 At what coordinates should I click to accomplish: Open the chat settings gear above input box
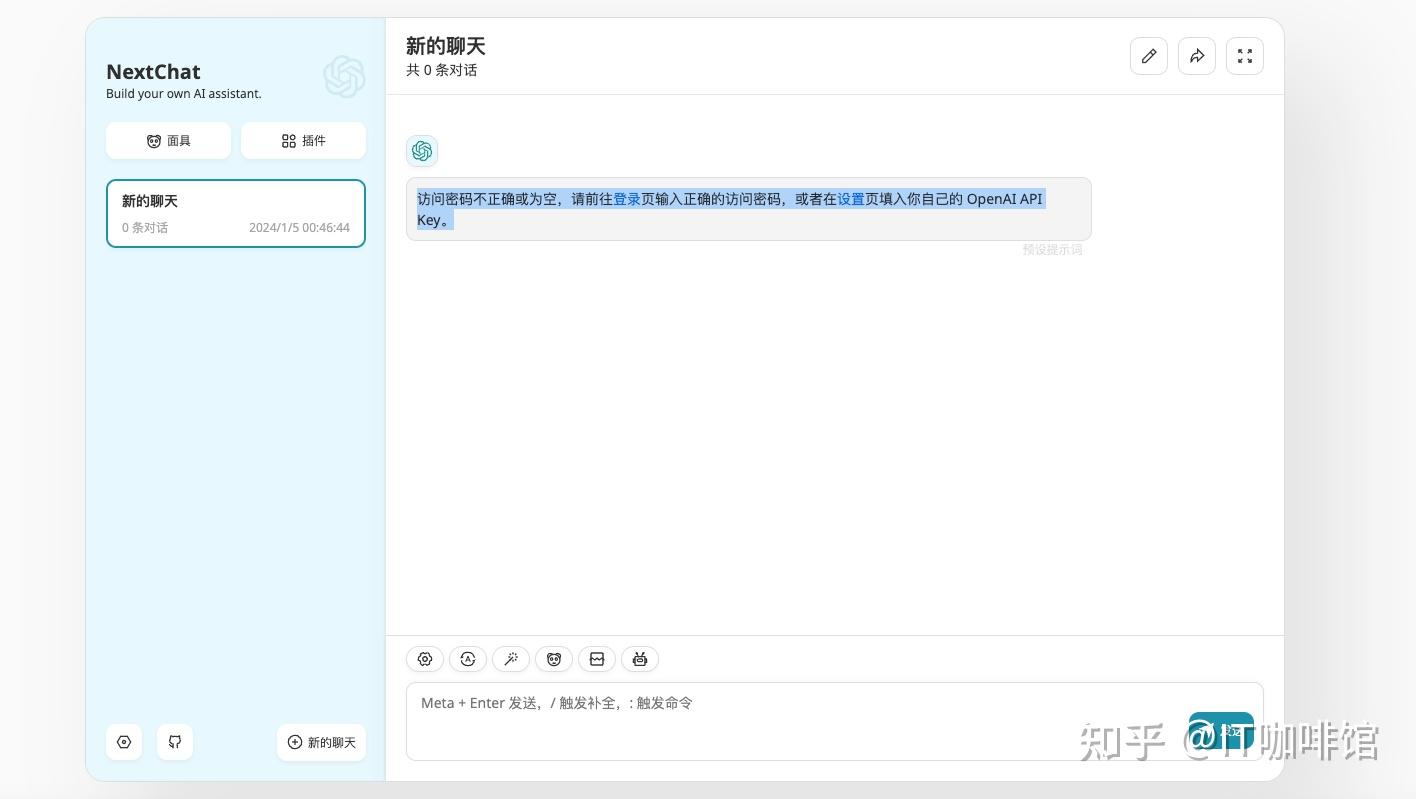(x=425, y=659)
